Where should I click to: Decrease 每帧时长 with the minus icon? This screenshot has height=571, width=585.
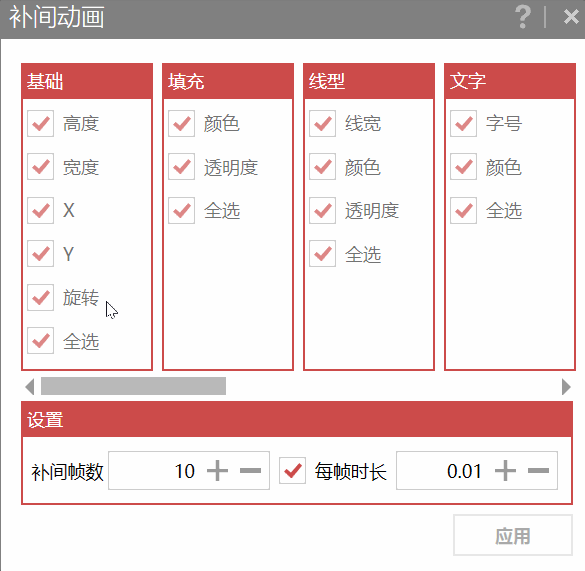tap(538, 471)
